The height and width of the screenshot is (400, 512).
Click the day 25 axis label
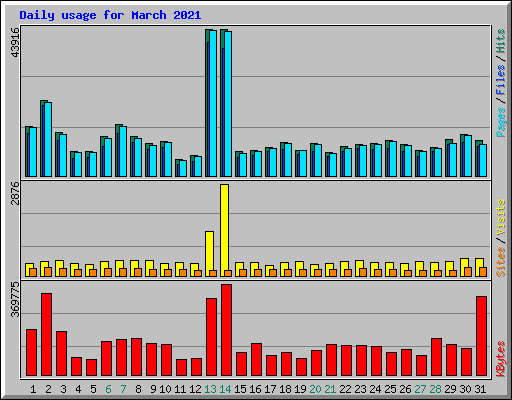(x=390, y=389)
